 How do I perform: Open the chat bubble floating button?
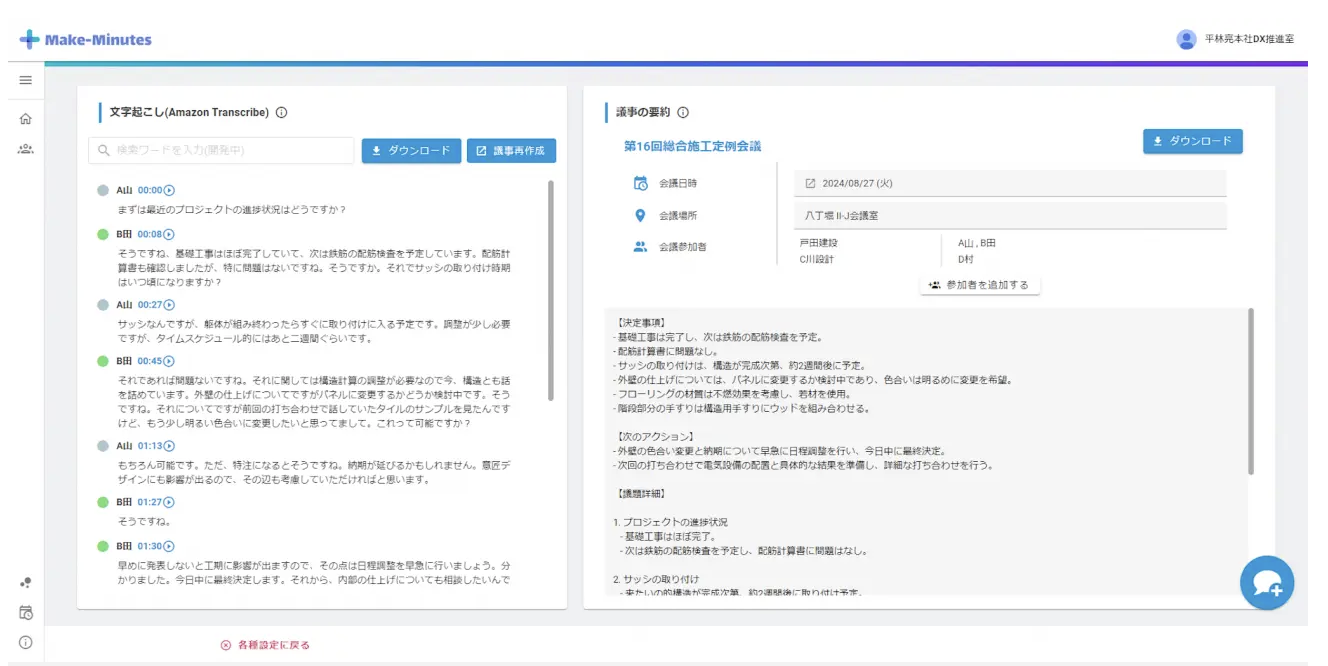tap(1266, 583)
